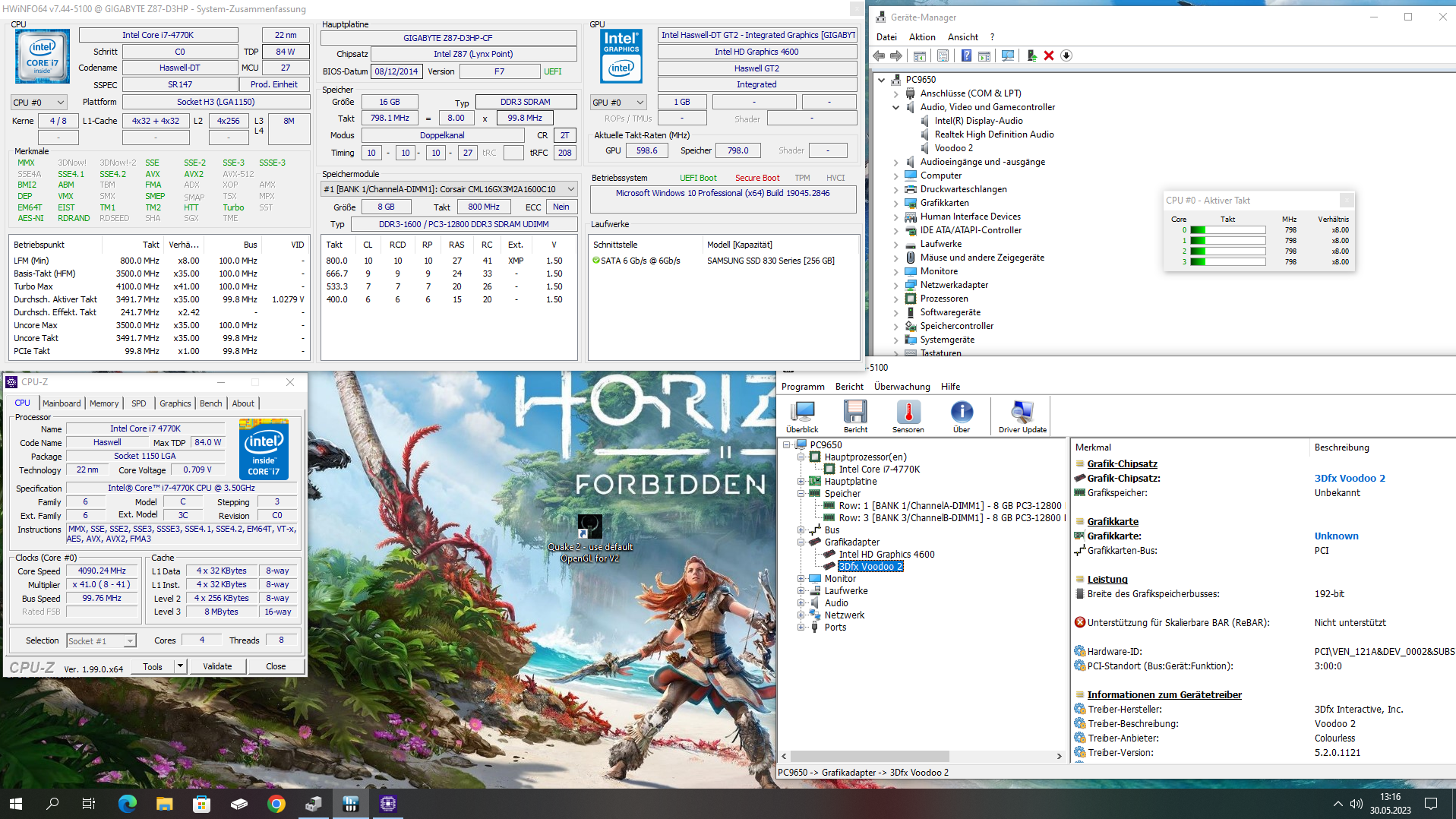Viewport: 1456px width, 819px height.
Task: Expand the Hauptplatine node in HWiNFO tree
Action: point(801,482)
